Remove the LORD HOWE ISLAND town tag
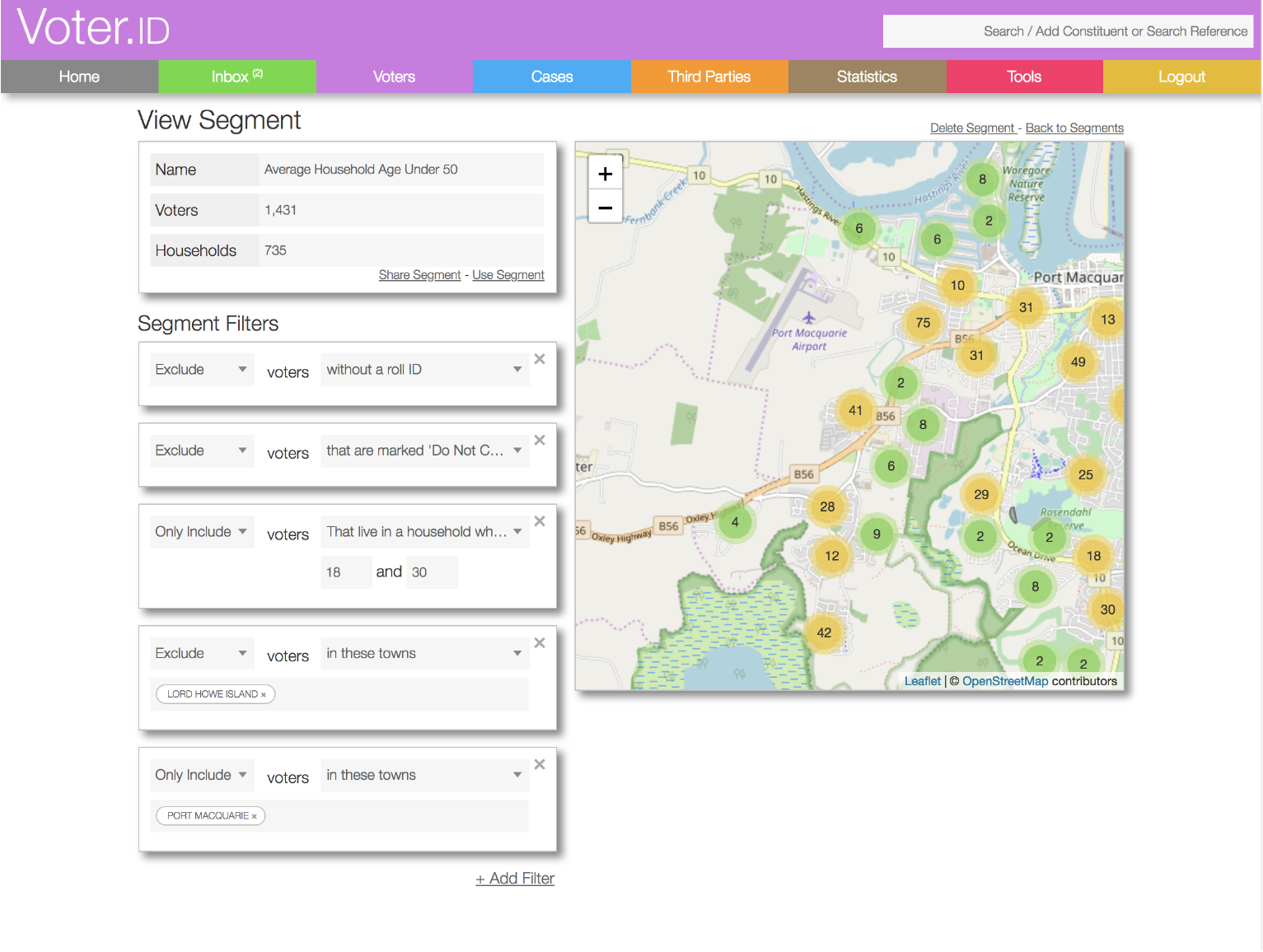The width and height of the screenshot is (1263, 952). click(x=264, y=695)
